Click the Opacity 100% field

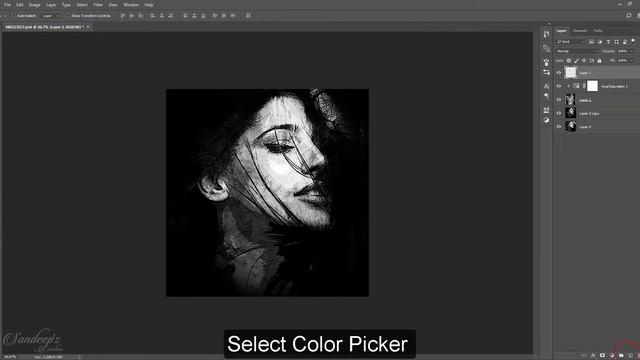623,51
